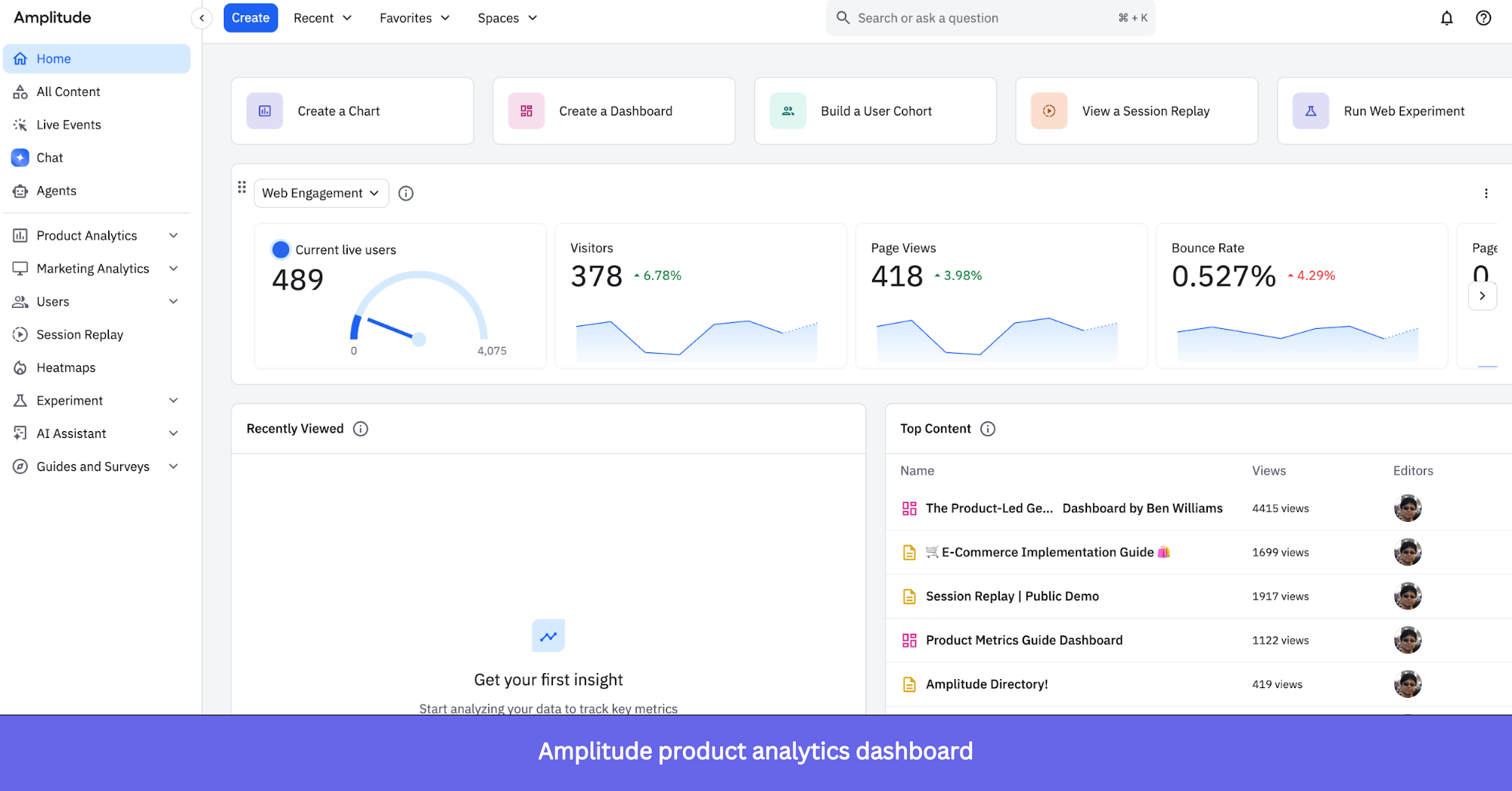Screen dimensions: 1512x791
Task: Open Live Events in the sidebar
Action: tap(68, 124)
